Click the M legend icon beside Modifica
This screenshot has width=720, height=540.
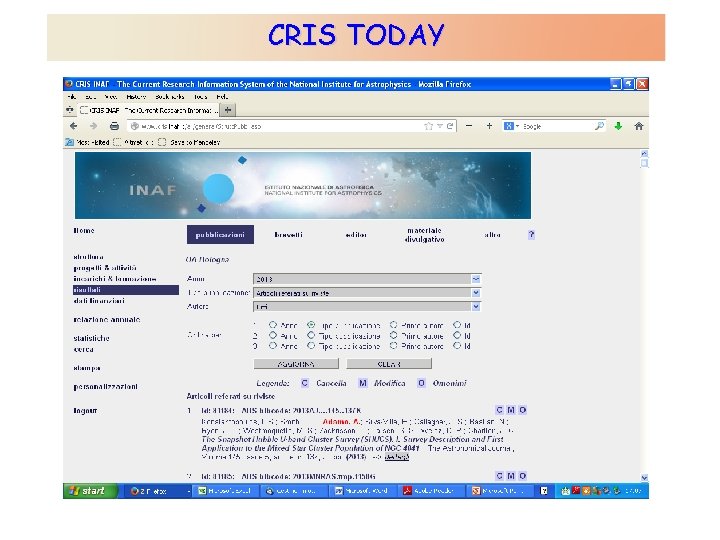[363, 383]
